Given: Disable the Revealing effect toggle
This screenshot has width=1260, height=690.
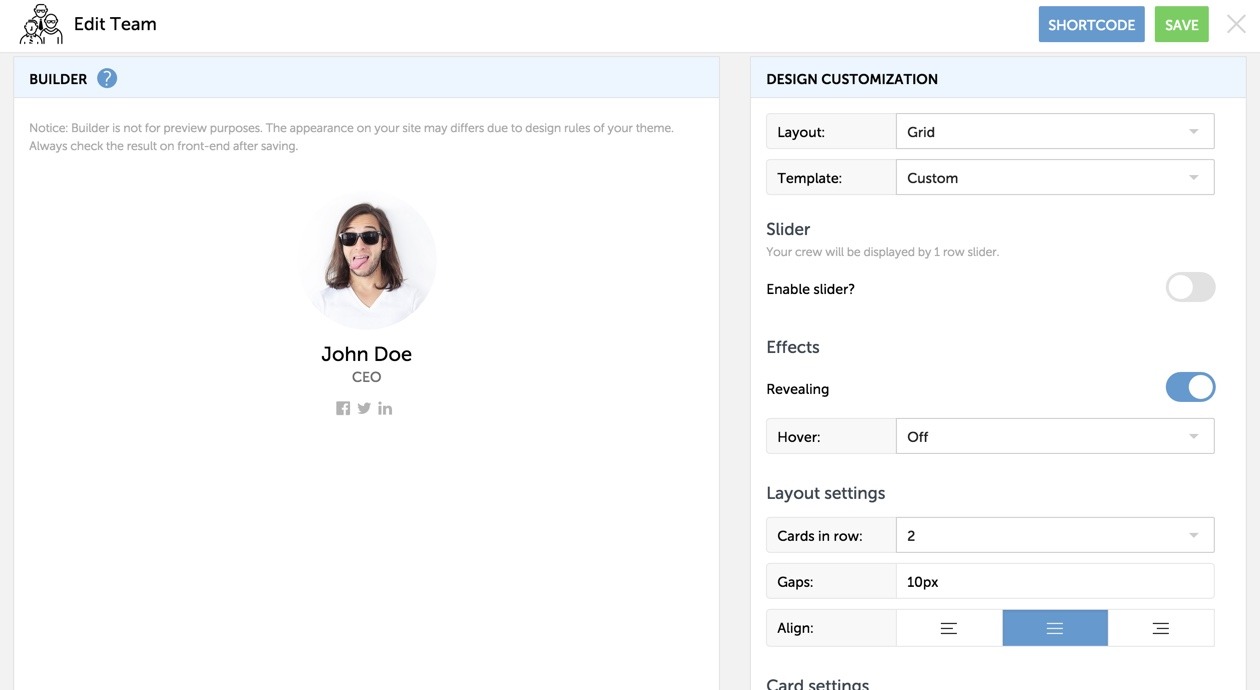Looking at the screenshot, I should coord(1190,388).
